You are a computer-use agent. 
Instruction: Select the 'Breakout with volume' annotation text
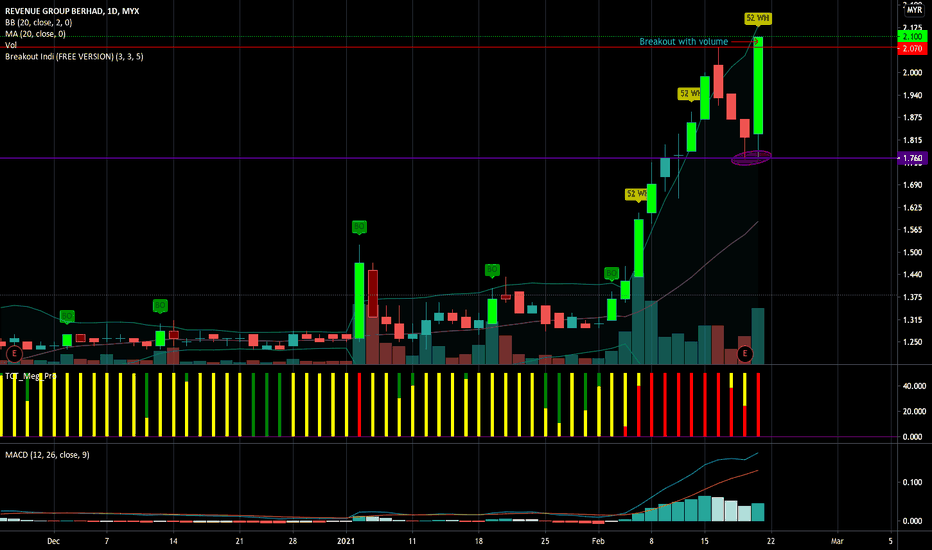pyautogui.click(x=684, y=42)
